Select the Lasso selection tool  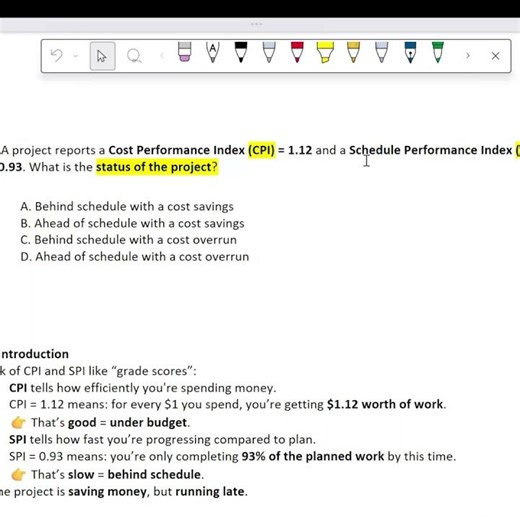coord(134,56)
